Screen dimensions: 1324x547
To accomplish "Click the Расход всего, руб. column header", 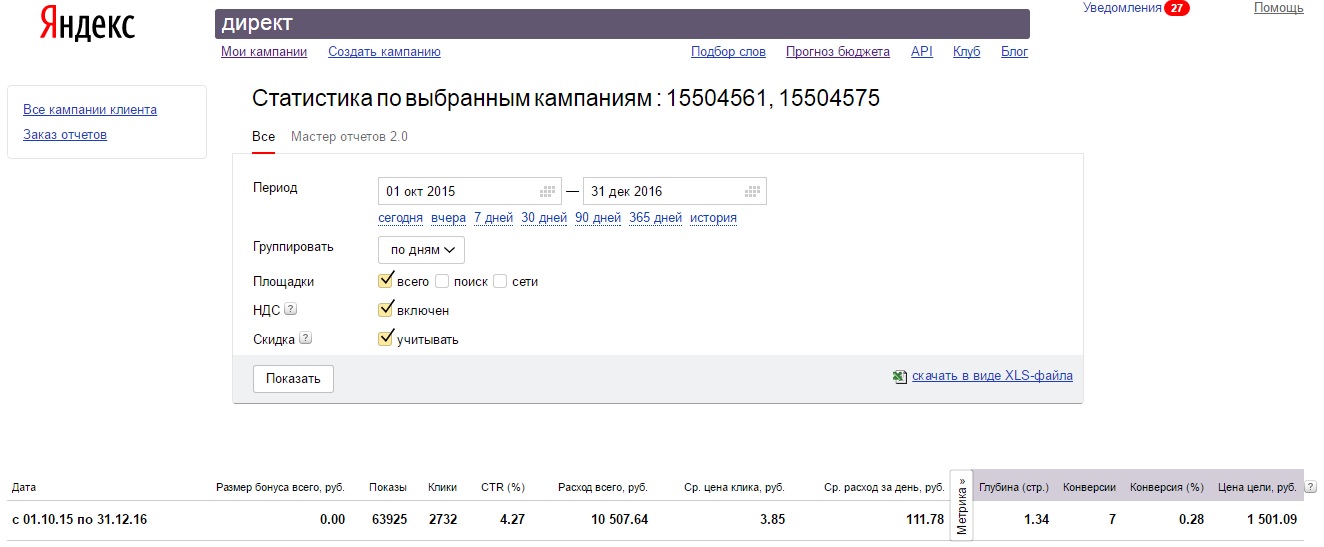I will point(603,488).
